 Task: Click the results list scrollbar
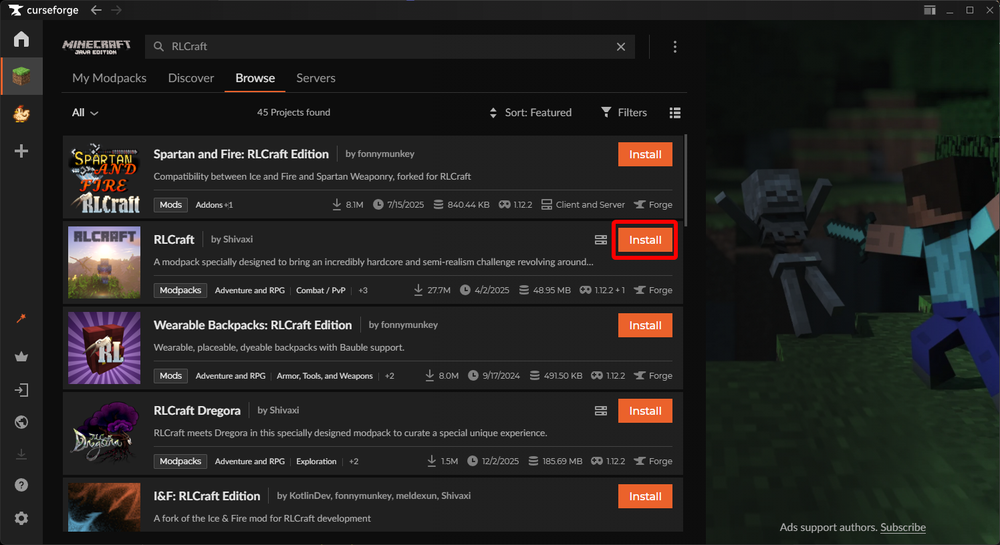[x=686, y=180]
